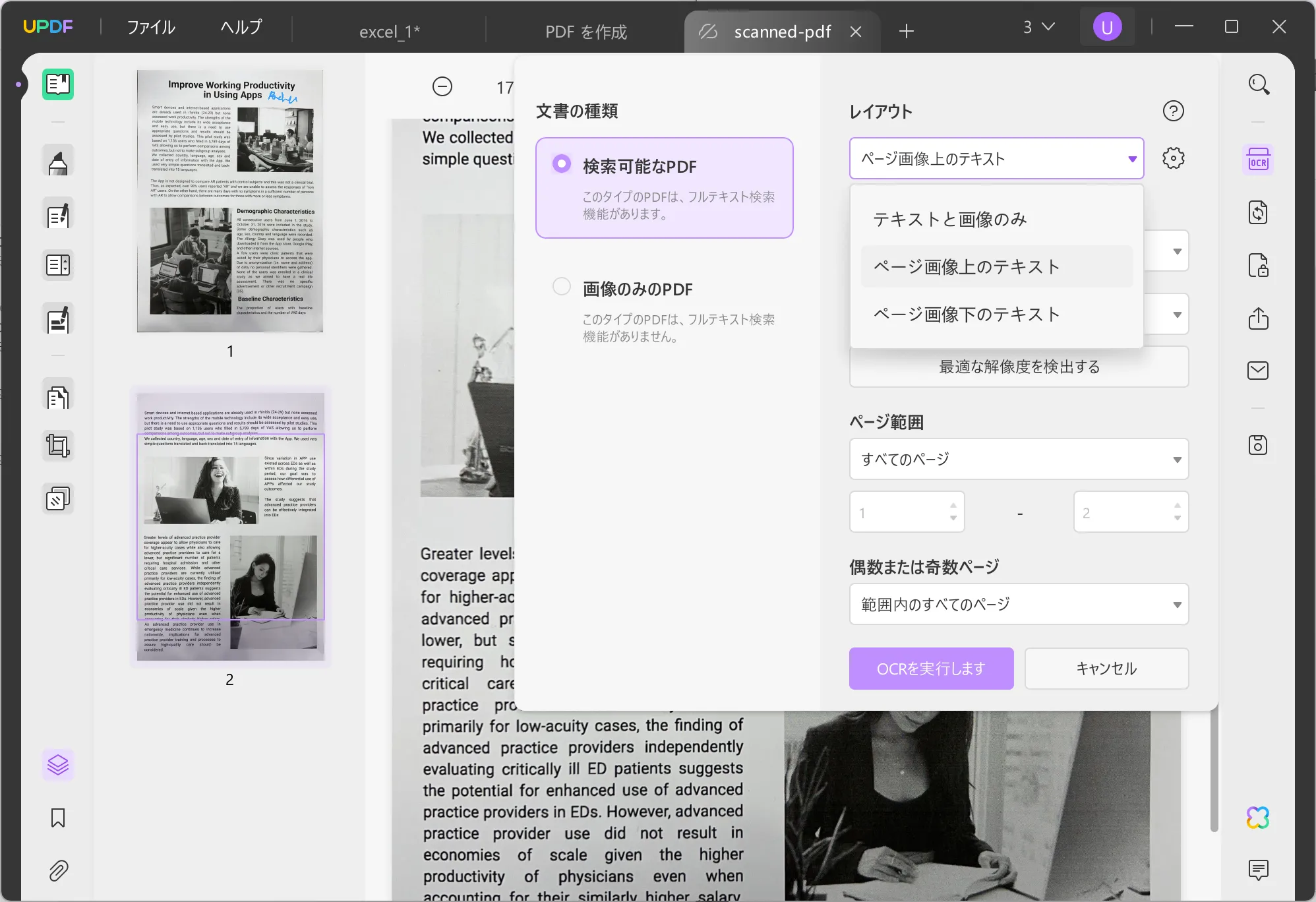
Task: Open layout help question mark icon
Action: click(1174, 111)
